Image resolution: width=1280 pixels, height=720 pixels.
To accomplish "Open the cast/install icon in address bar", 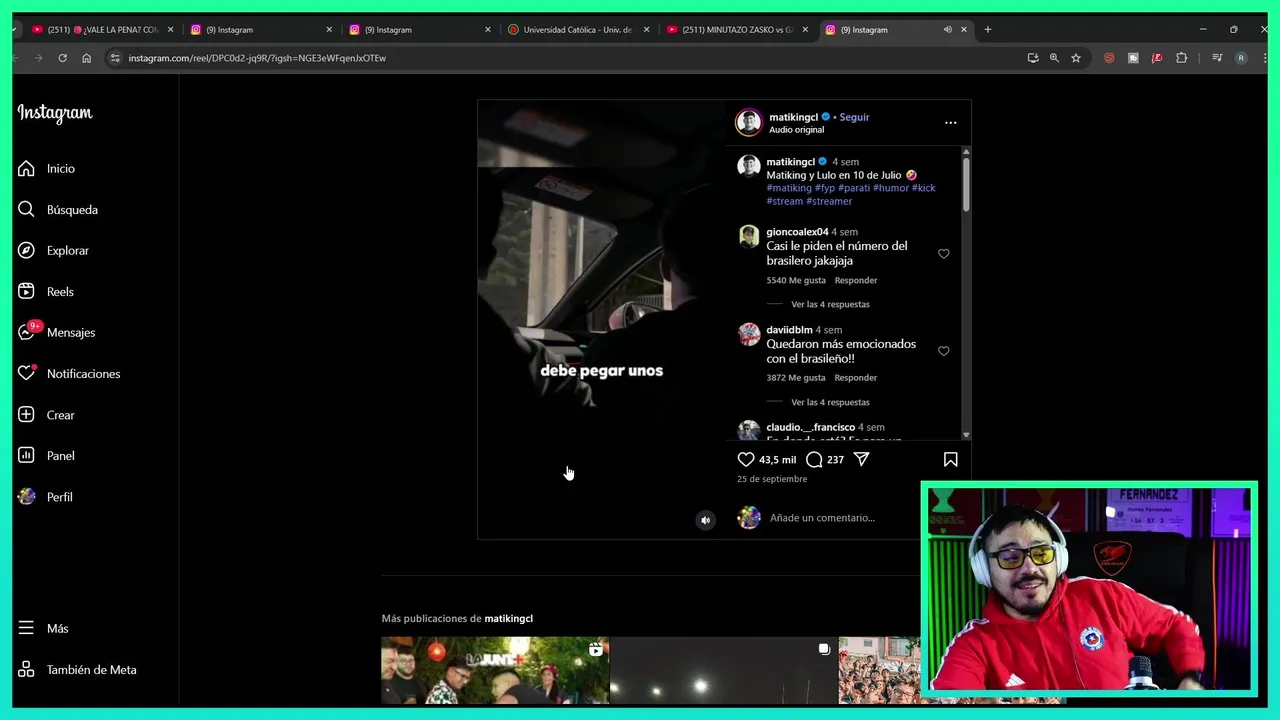I will (x=1032, y=58).
